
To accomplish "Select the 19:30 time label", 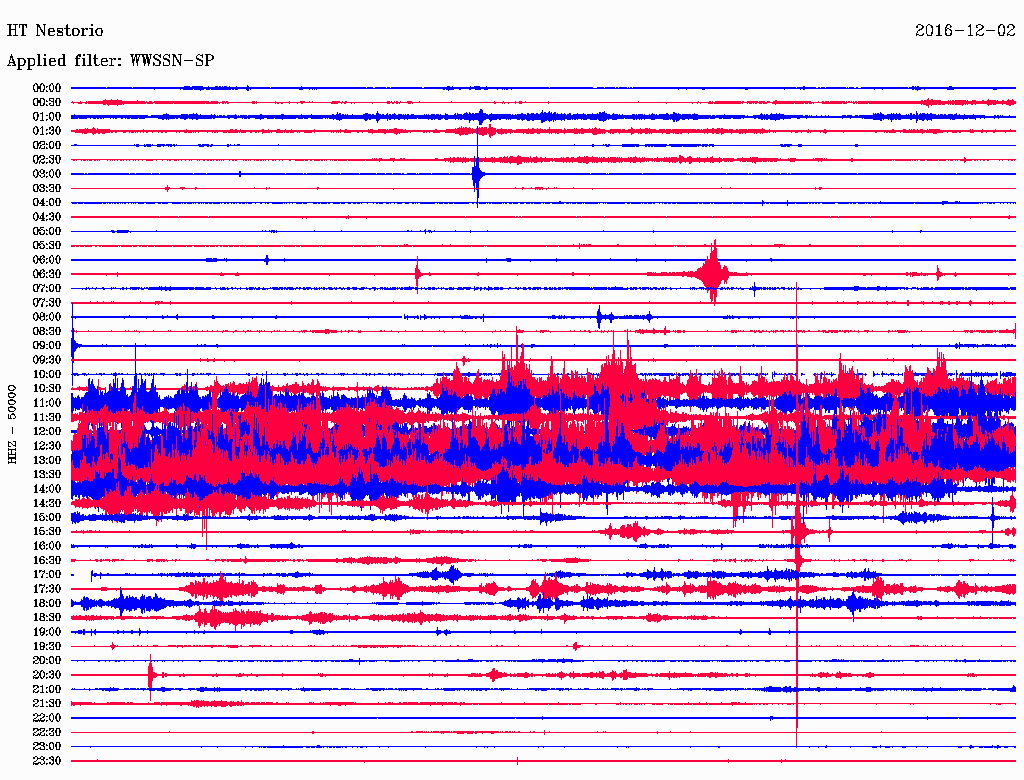I will click(x=47, y=646).
